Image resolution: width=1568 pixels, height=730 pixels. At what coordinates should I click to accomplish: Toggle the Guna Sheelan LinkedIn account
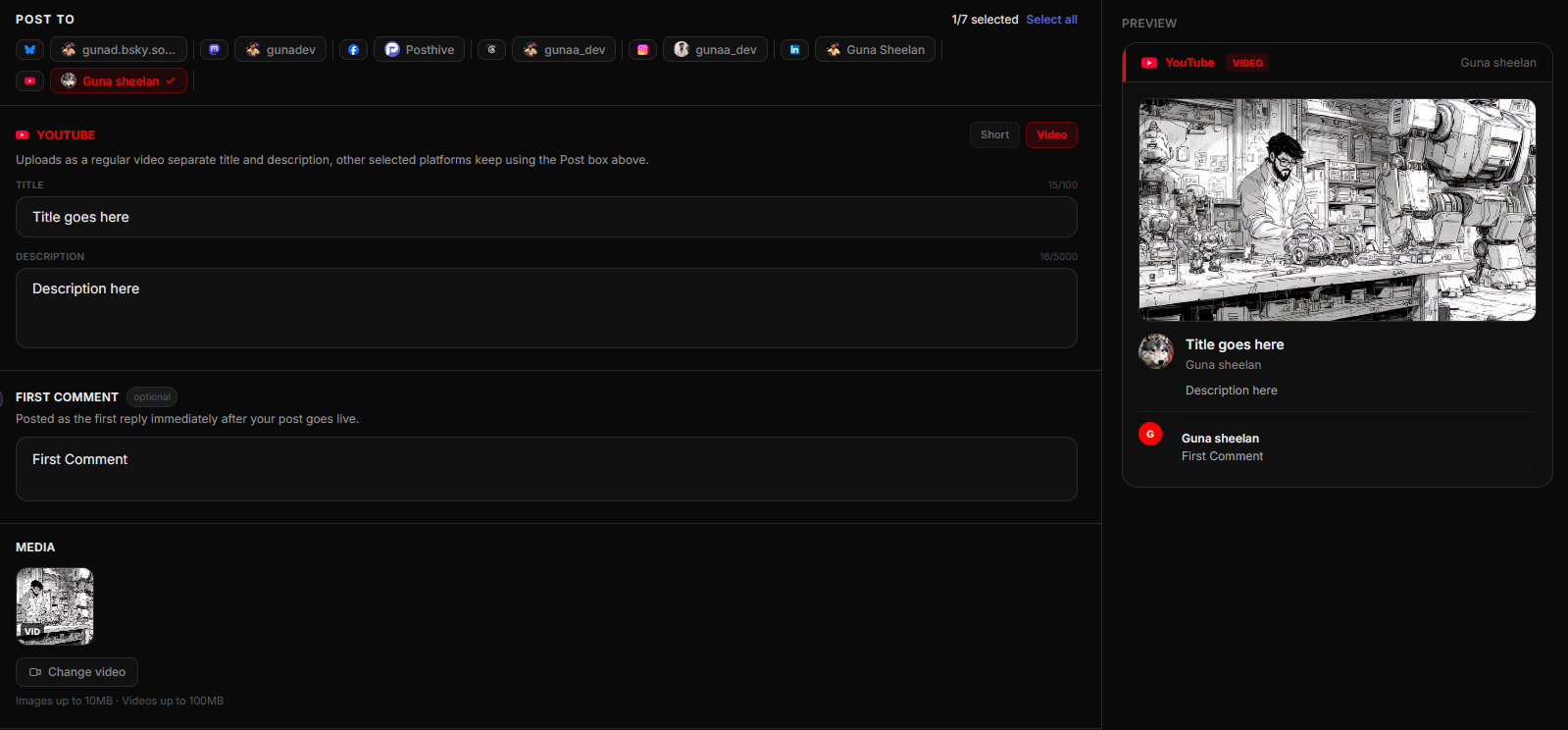point(876,50)
